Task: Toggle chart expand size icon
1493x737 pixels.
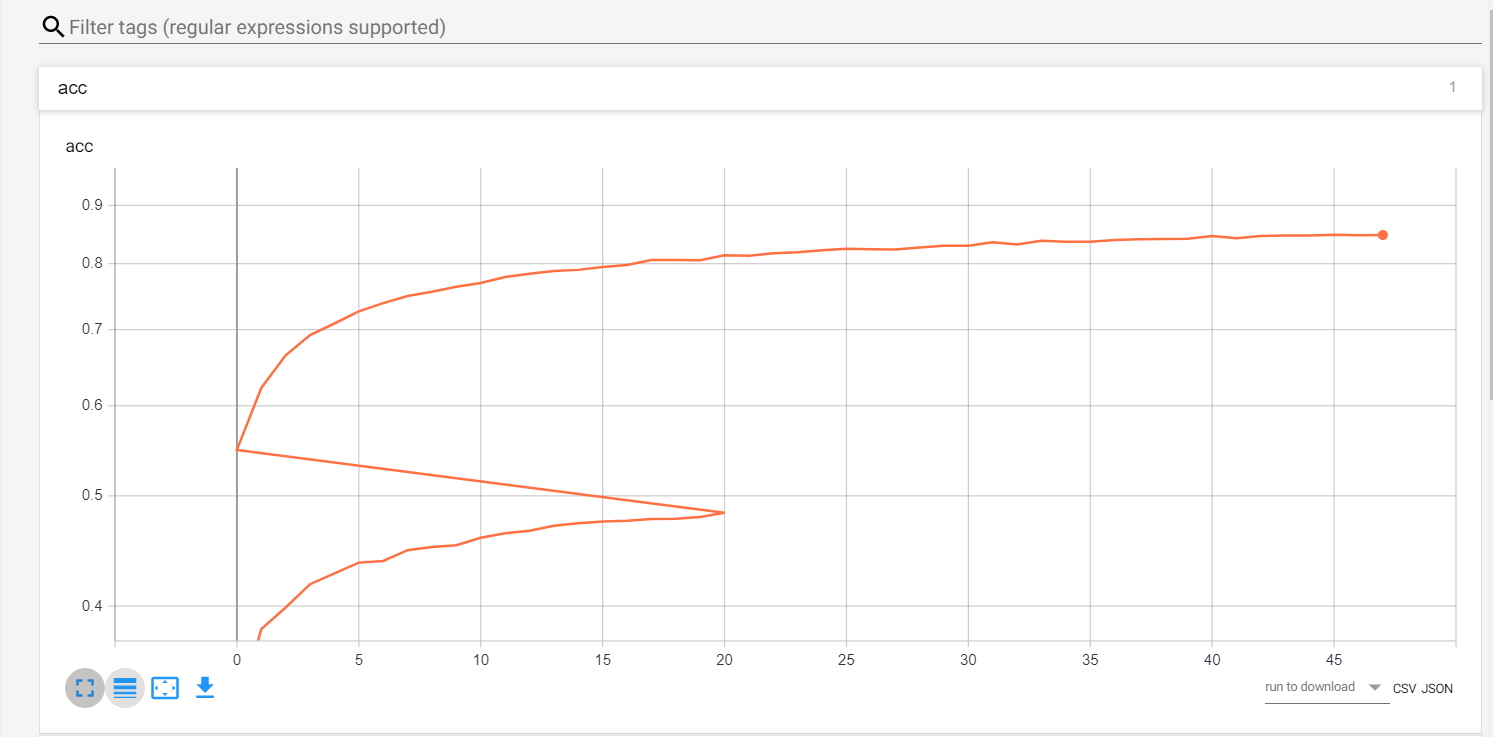Action: 85,688
